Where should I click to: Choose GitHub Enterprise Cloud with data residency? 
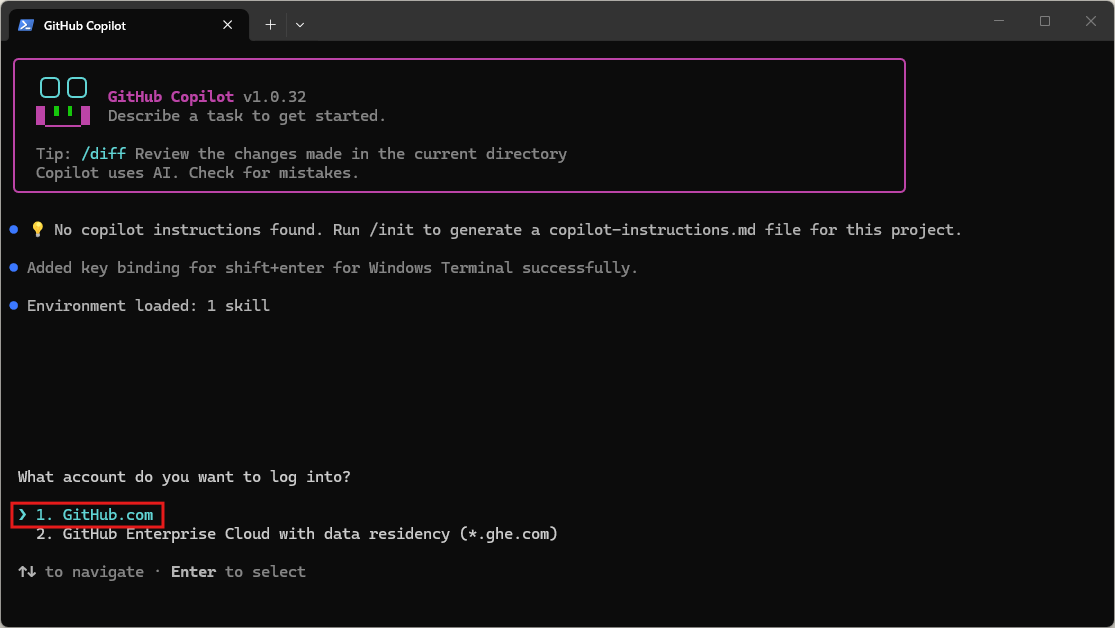pyautogui.click(x=310, y=534)
